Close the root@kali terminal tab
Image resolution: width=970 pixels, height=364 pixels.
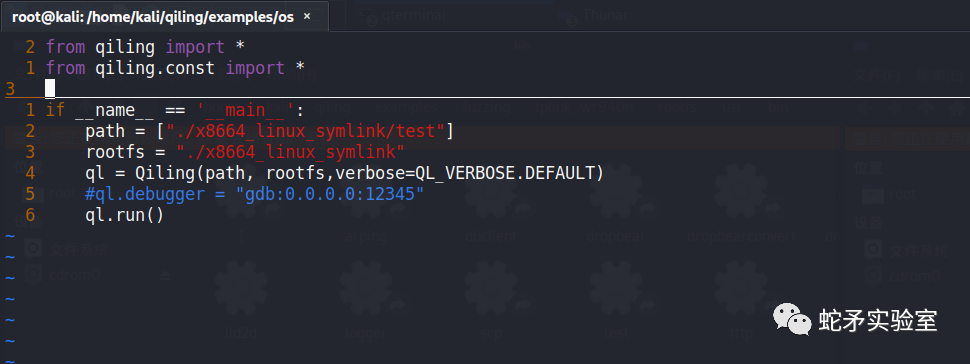(x=307, y=17)
